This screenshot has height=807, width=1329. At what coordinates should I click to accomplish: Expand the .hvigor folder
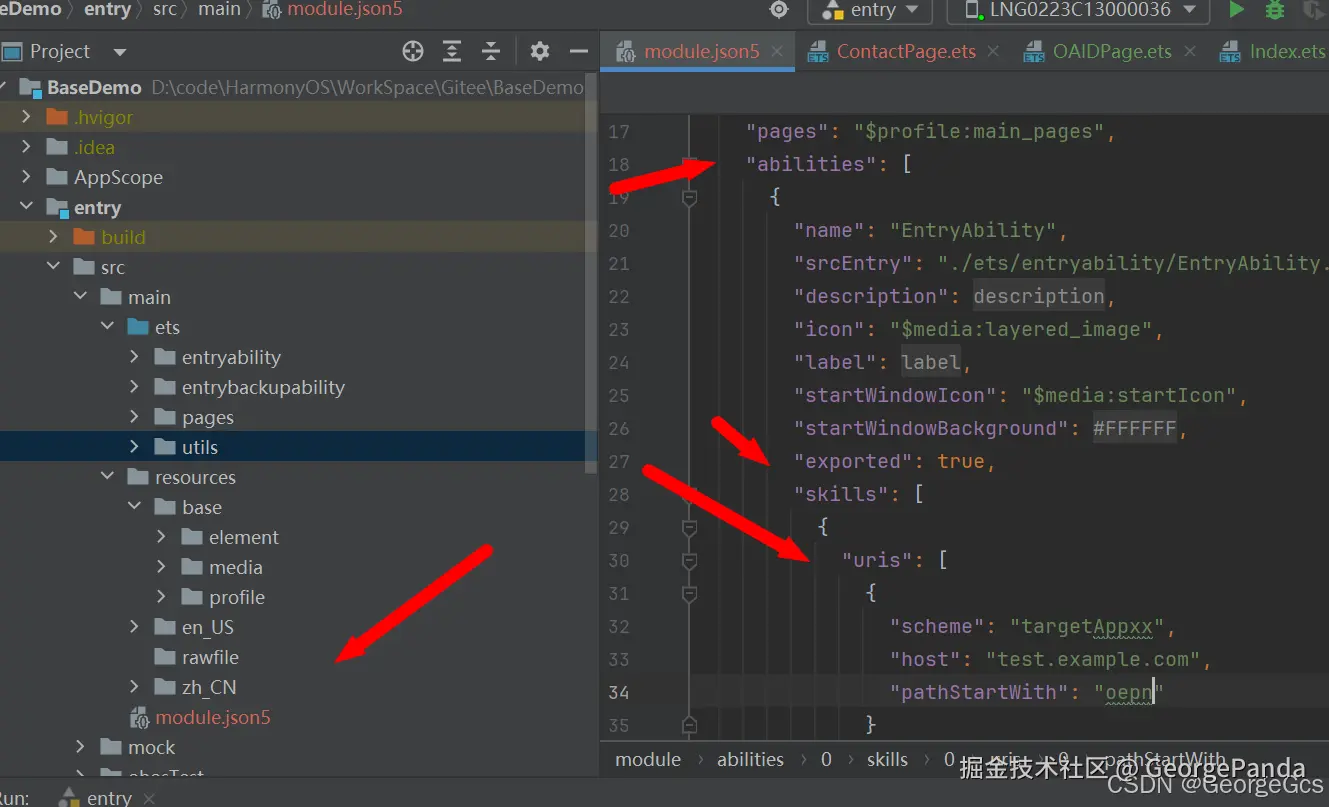tap(27, 117)
